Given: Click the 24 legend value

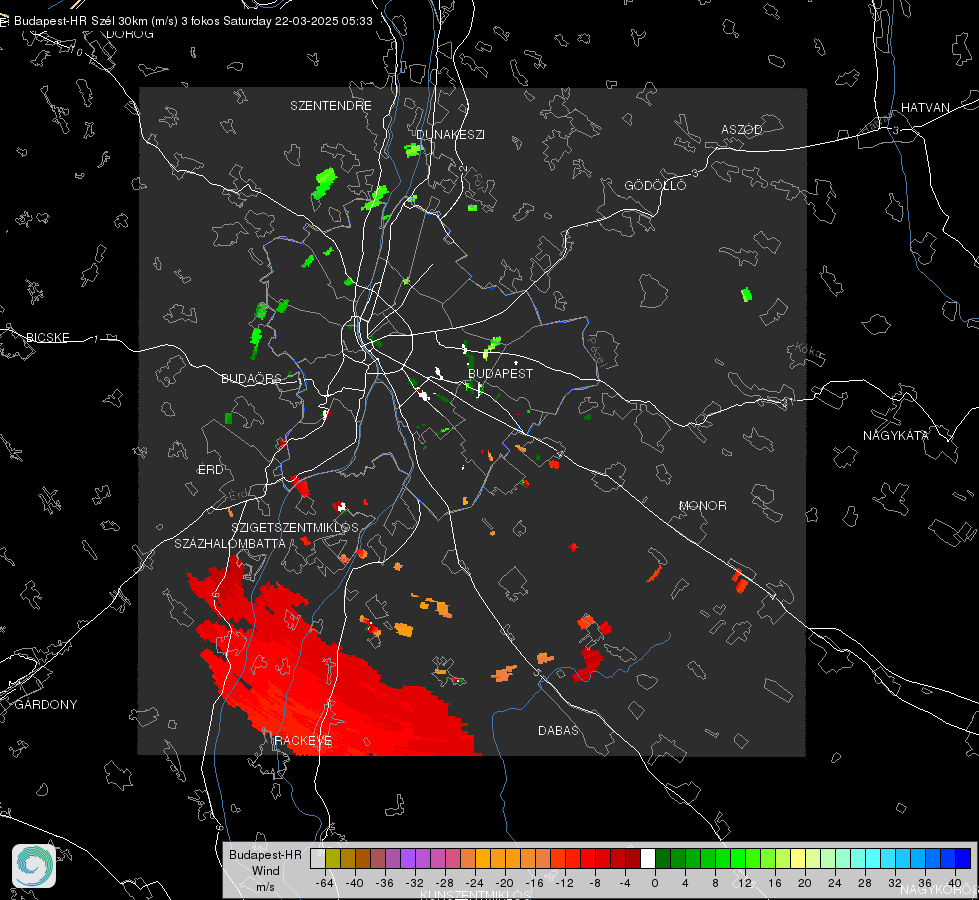Looking at the screenshot, I should [x=835, y=883].
